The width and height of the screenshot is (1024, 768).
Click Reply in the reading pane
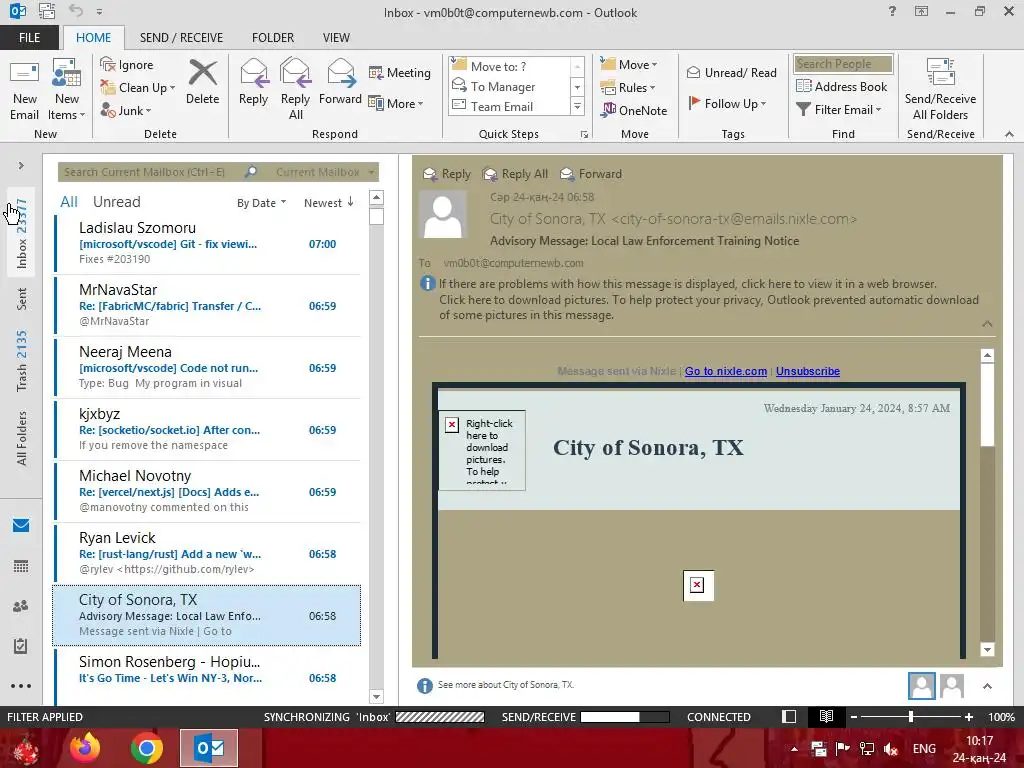click(447, 174)
